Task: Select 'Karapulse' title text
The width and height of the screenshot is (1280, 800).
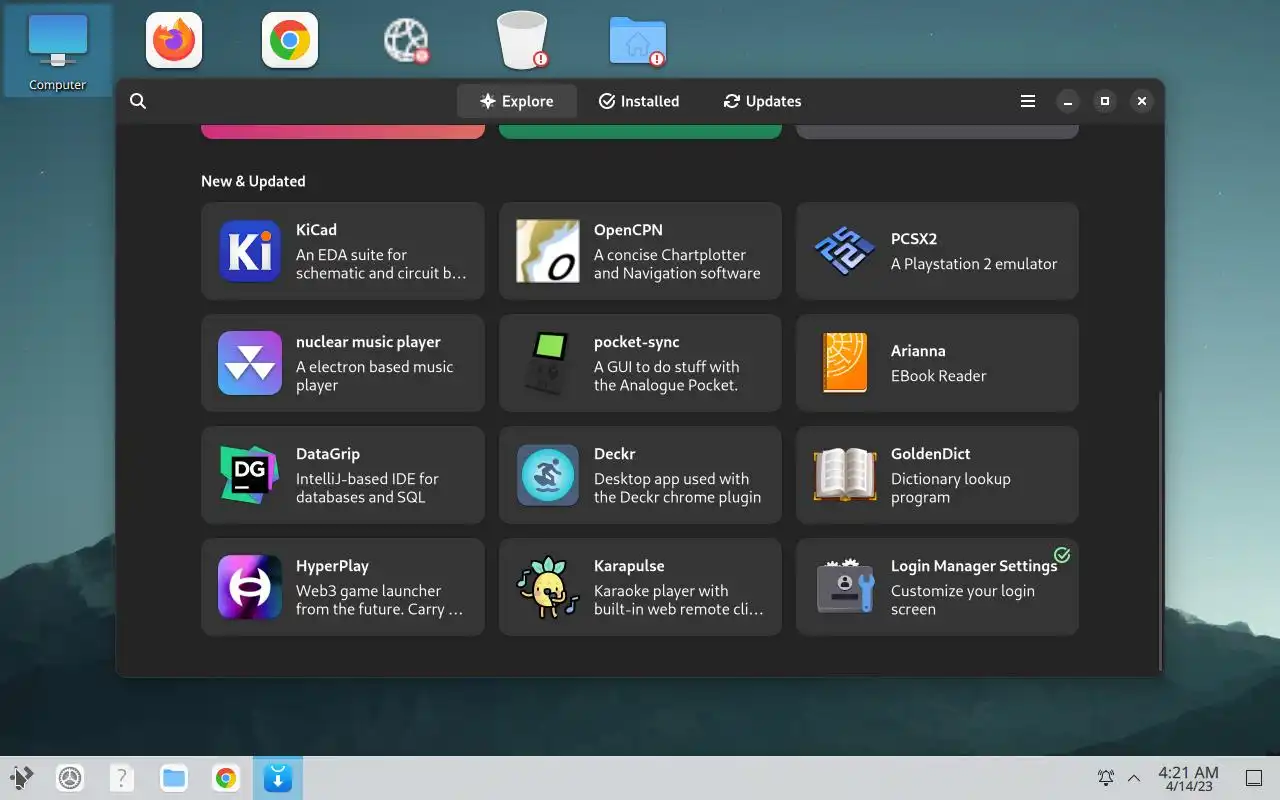Action: [x=629, y=566]
